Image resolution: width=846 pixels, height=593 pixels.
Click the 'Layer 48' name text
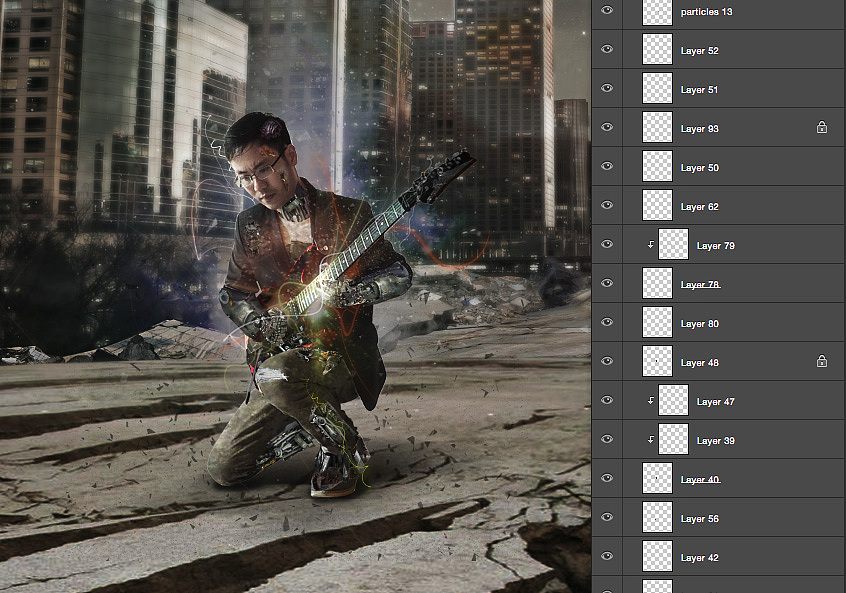[699, 363]
